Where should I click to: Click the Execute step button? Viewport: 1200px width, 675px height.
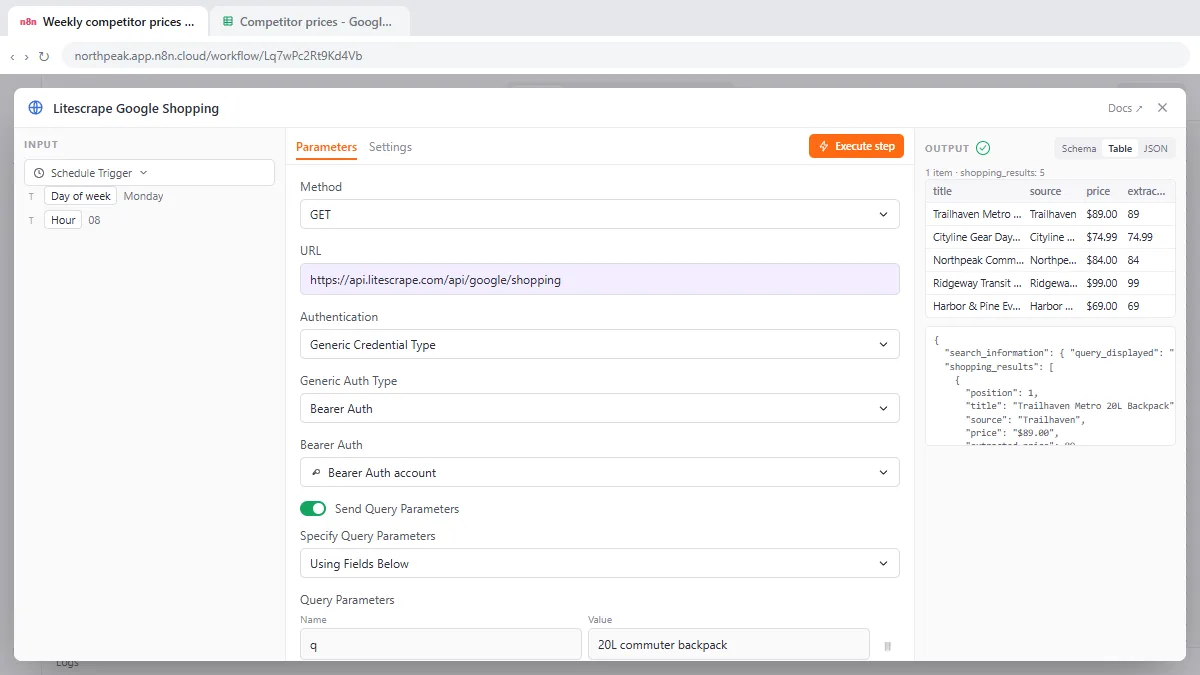click(x=857, y=146)
